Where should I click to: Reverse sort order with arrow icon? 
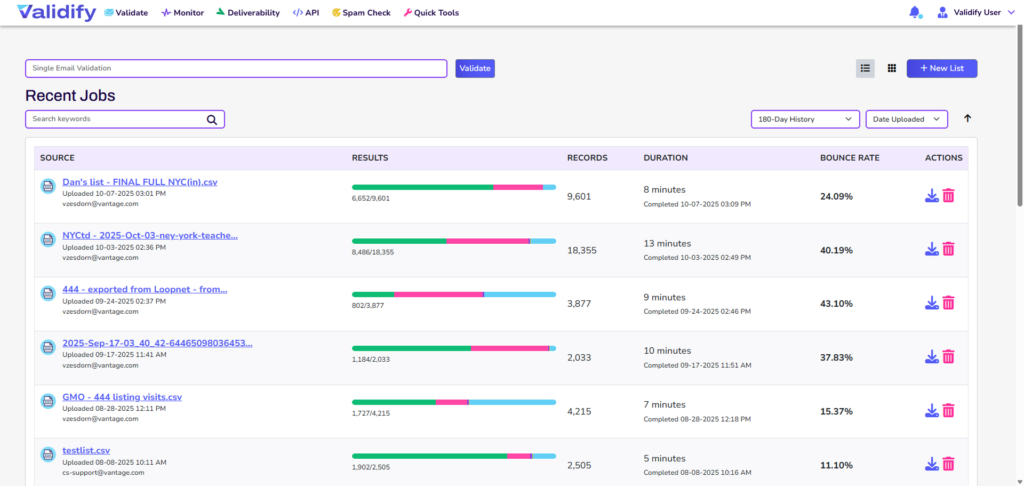coord(967,119)
